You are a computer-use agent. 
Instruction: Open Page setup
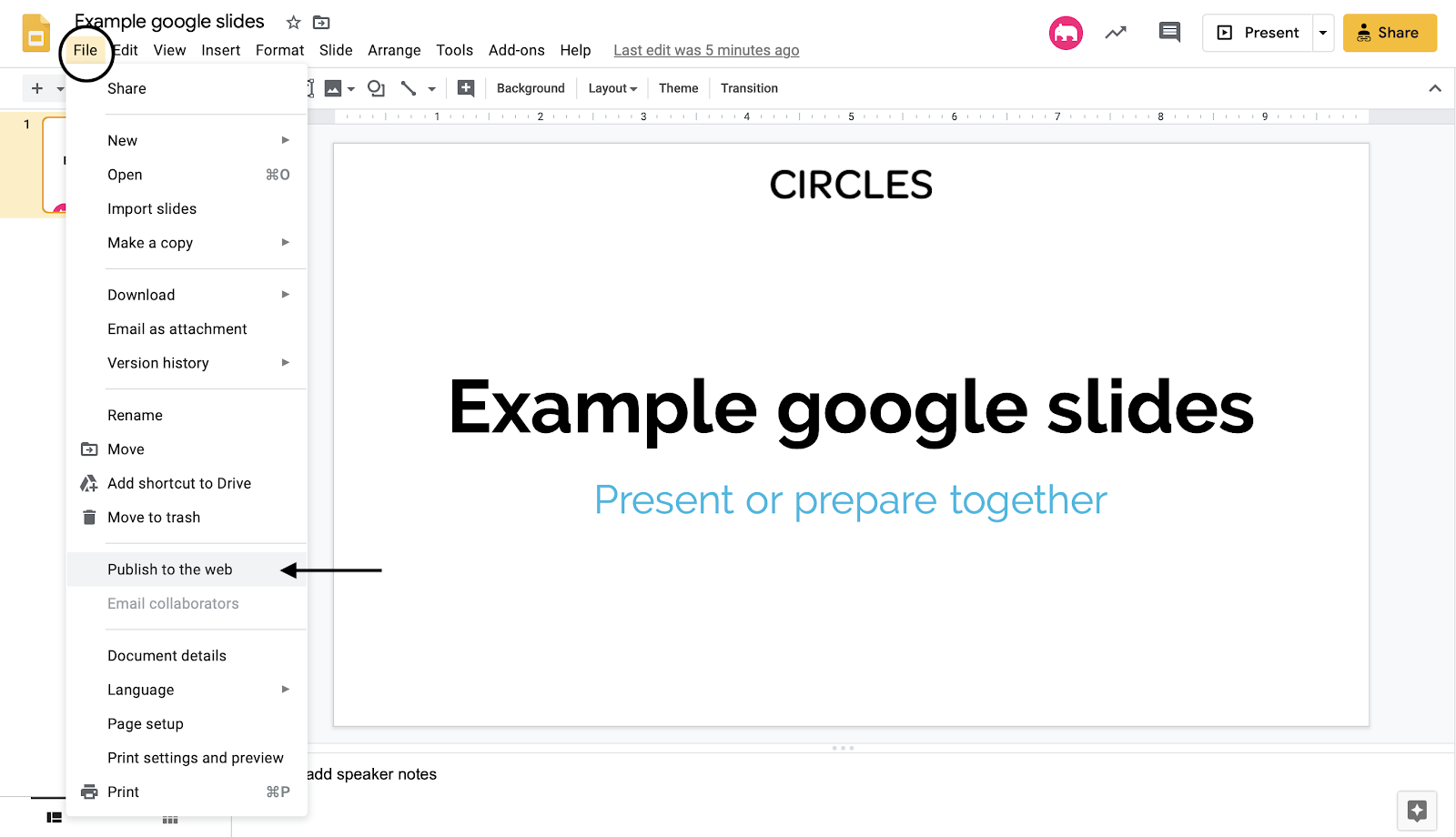(x=187, y=724)
